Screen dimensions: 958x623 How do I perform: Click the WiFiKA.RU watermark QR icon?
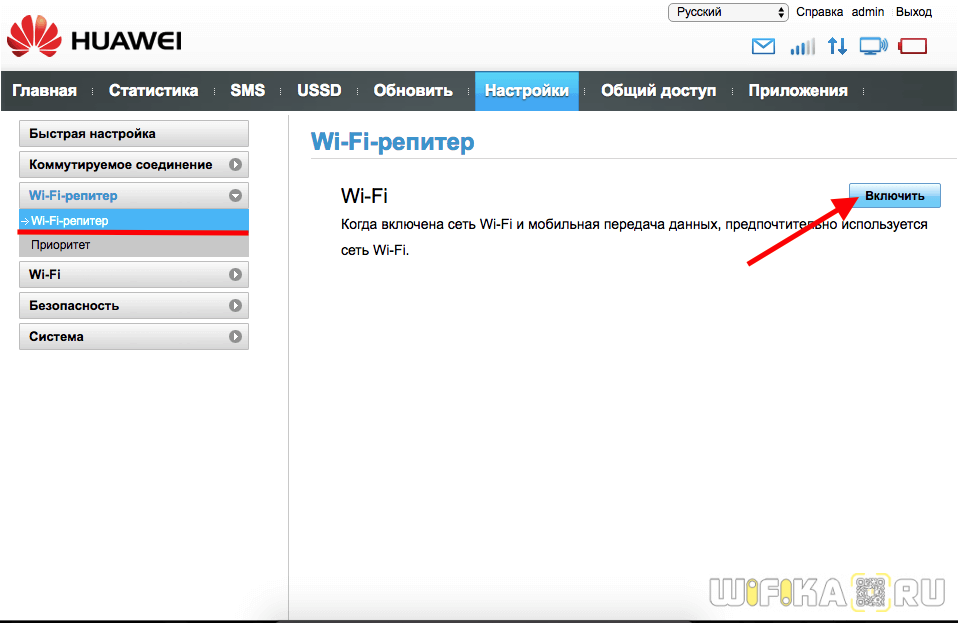pos(871,591)
